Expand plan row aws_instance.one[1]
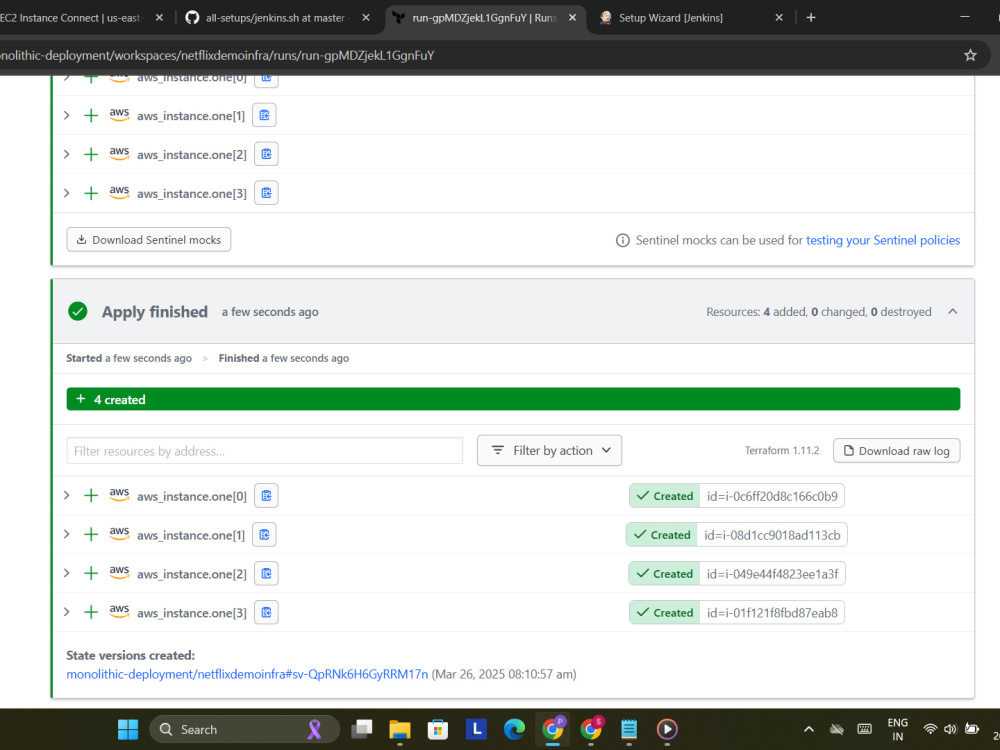 [66, 115]
